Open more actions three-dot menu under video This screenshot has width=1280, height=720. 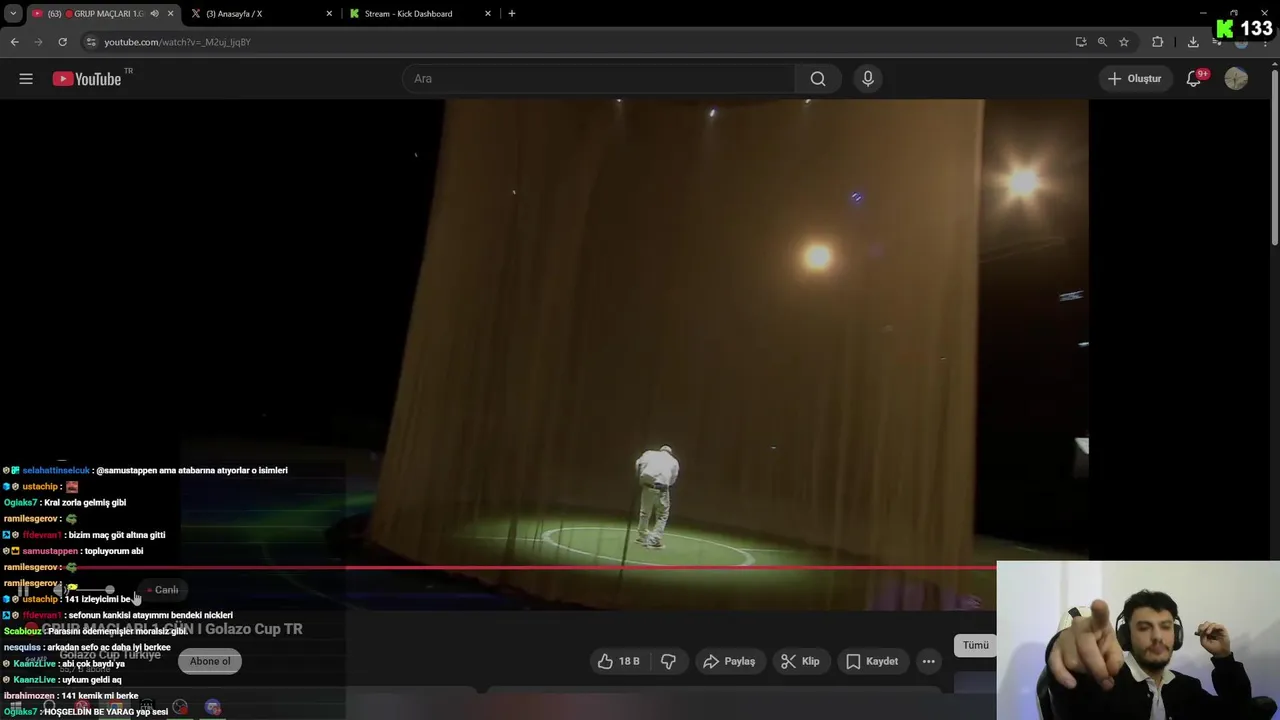coord(928,661)
